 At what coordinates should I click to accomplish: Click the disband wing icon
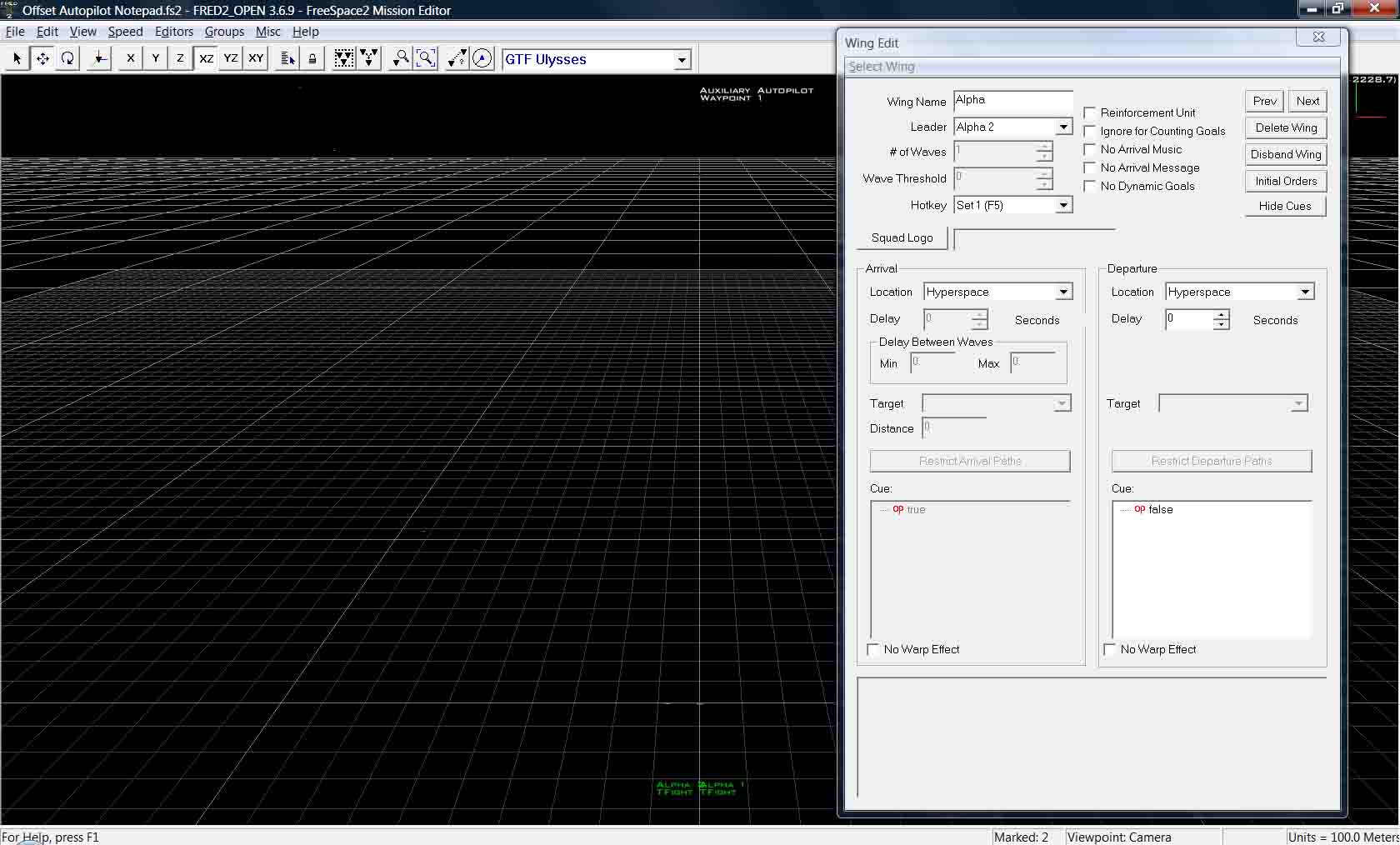pyautogui.click(x=368, y=58)
